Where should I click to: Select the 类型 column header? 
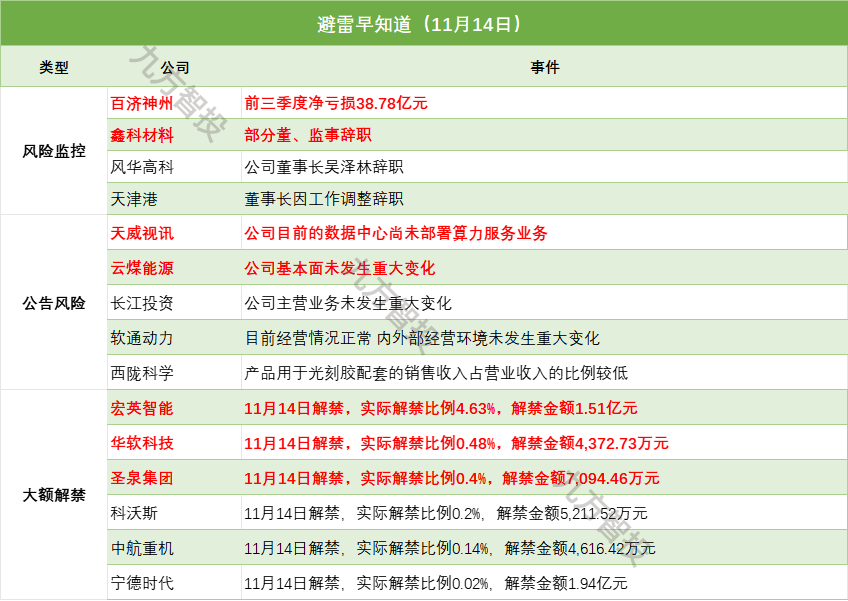(x=54, y=67)
